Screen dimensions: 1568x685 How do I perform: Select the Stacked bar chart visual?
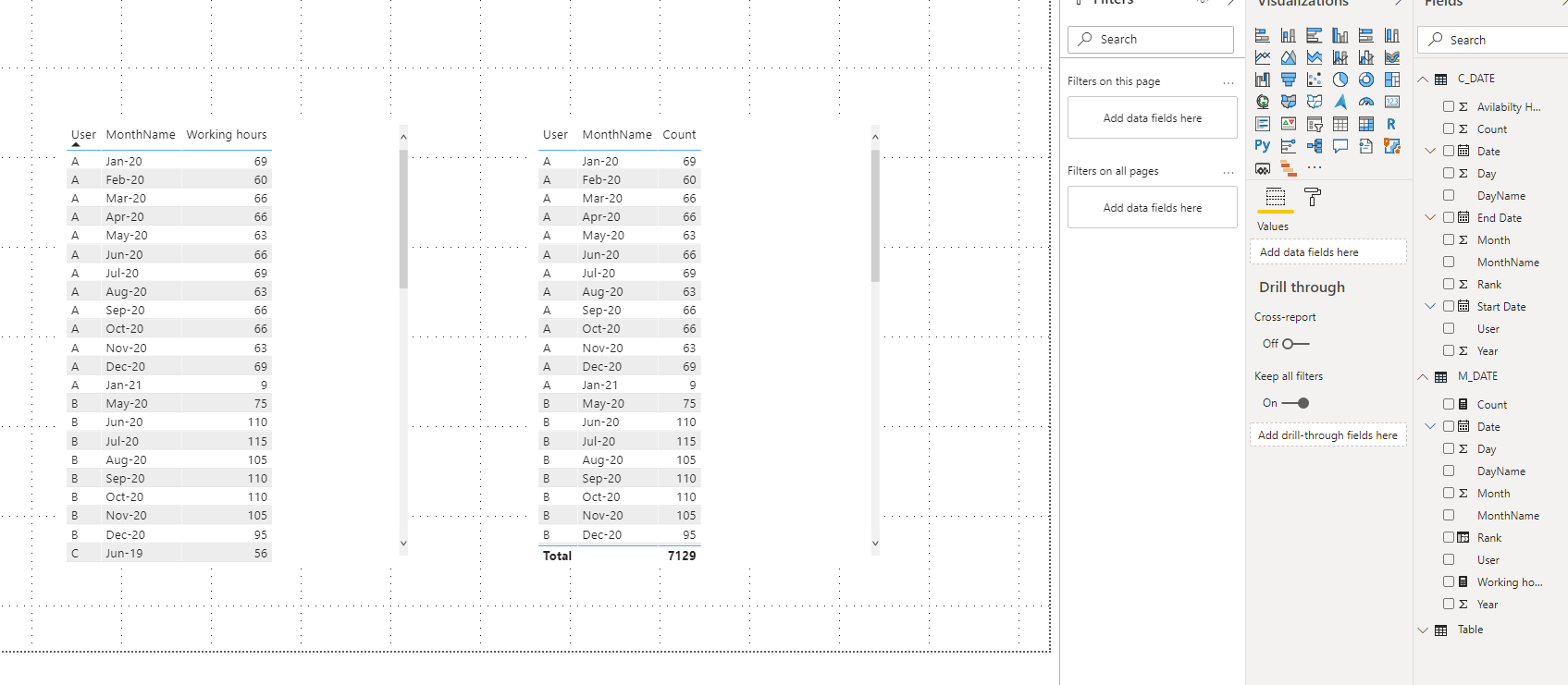[1263, 35]
